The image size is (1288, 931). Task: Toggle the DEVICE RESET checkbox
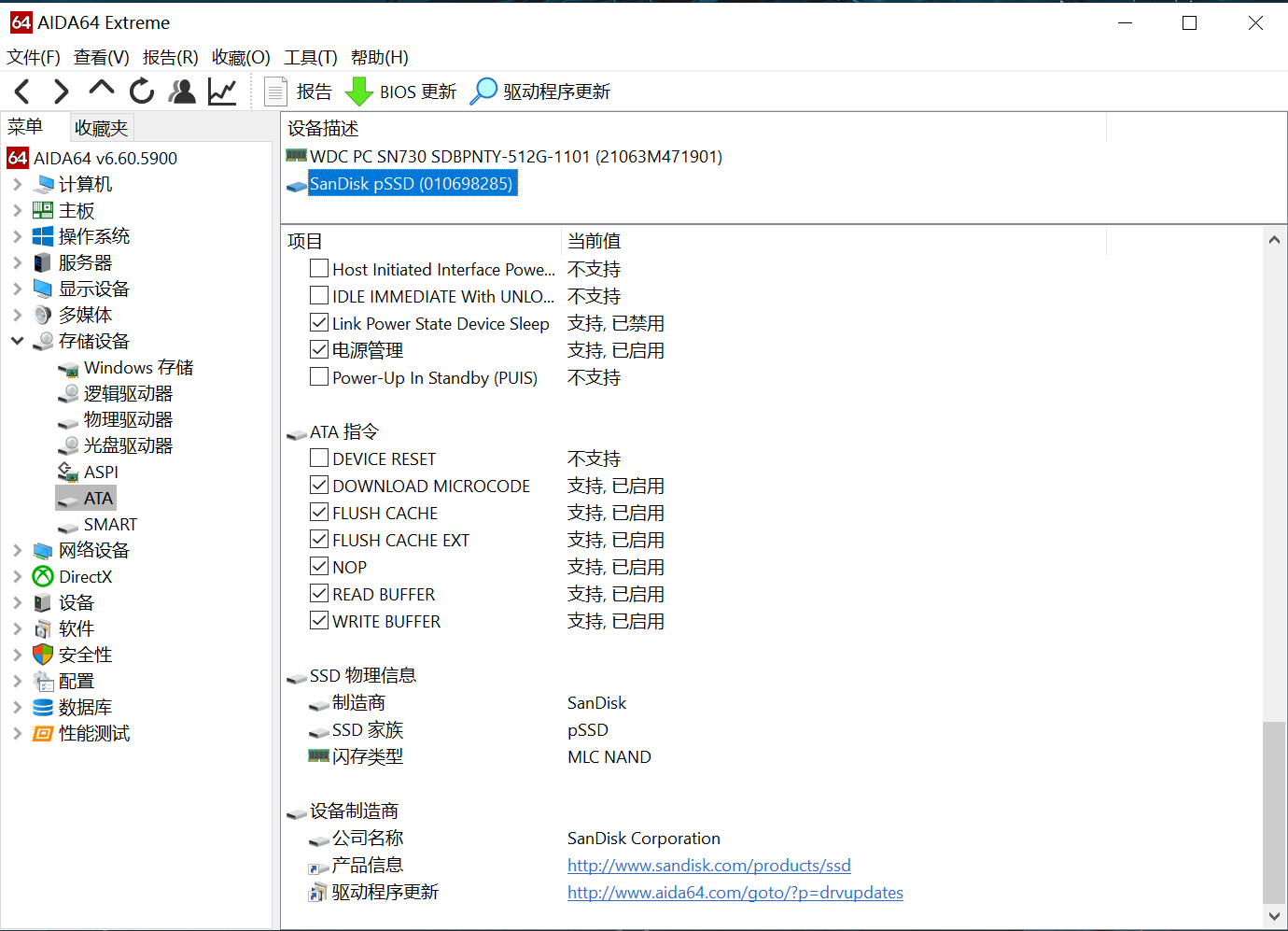pos(319,458)
